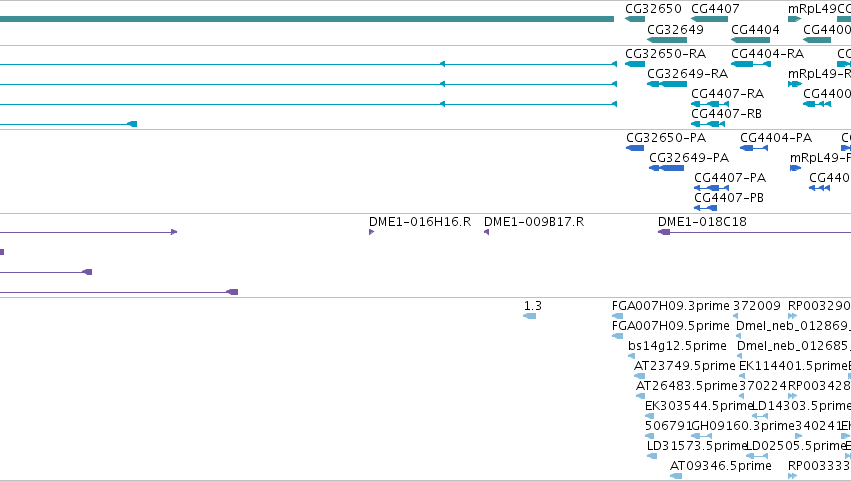
Task: Select the light blue glyph under 1.3
Action: 530,316
